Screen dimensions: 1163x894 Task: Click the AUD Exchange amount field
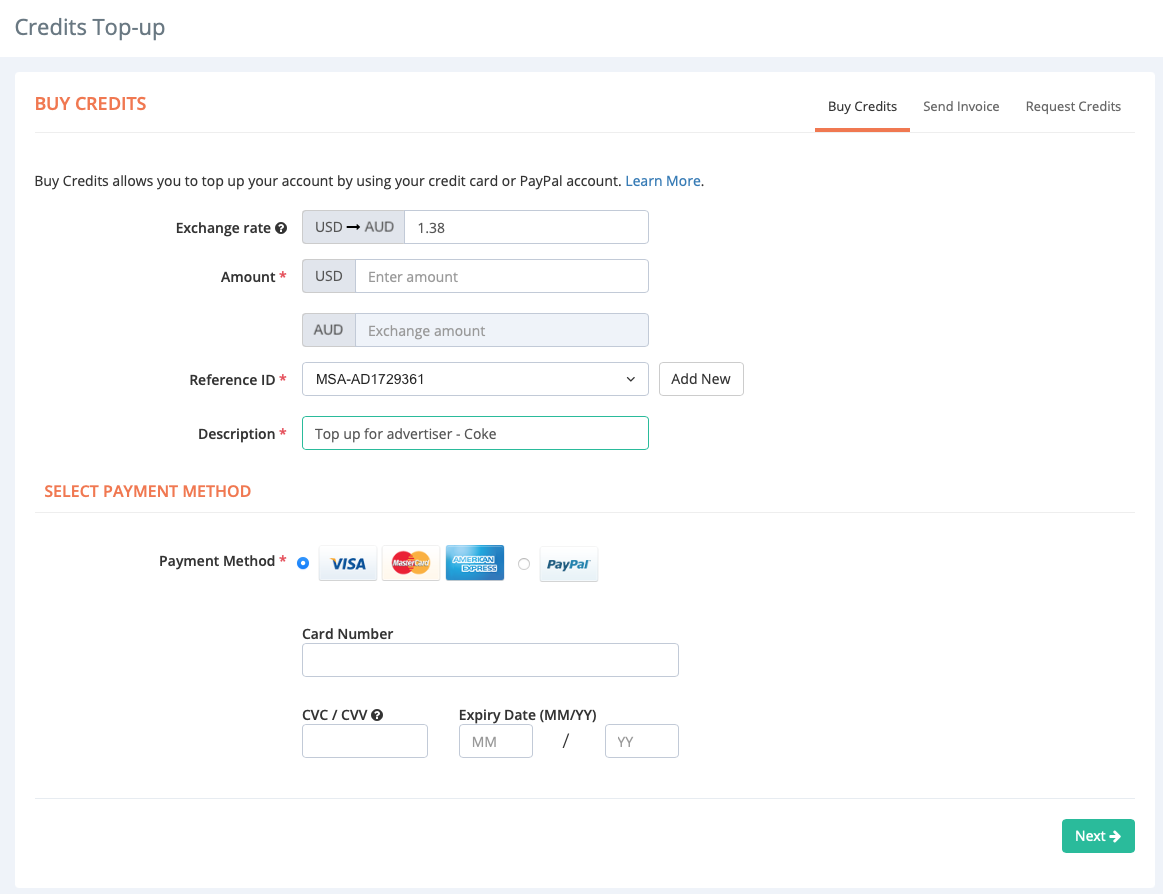[501, 330]
